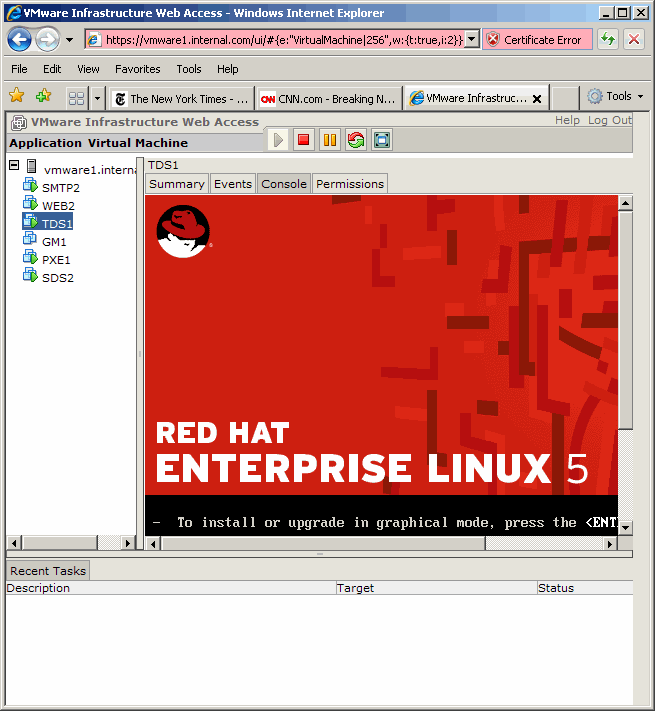Click the Certificate Error button
The image size is (655, 711).
(536, 40)
